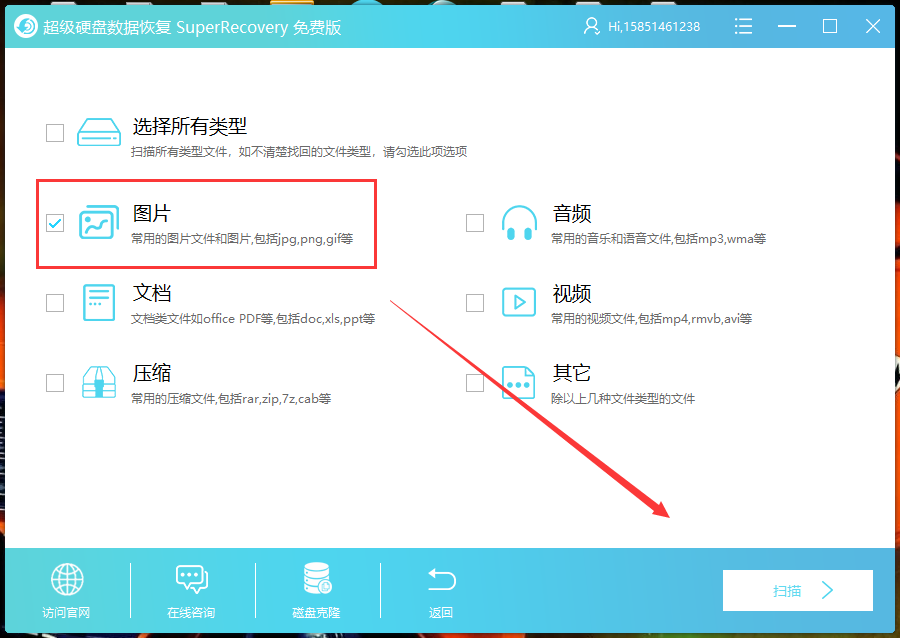Click the other file types icon
This screenshot has width=900, height=638.
[519, 383]
